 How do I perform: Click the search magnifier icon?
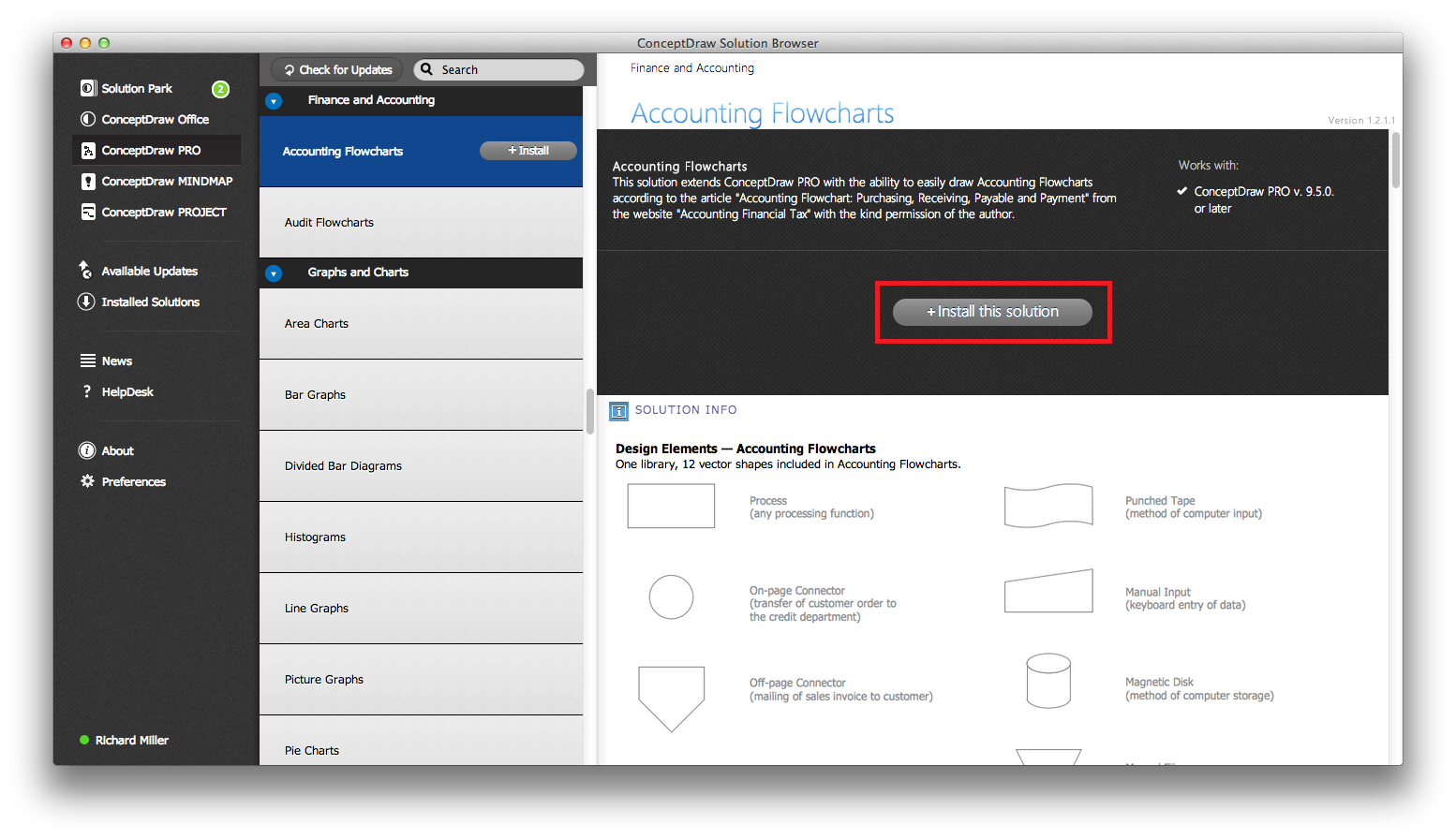pos(427,69)
